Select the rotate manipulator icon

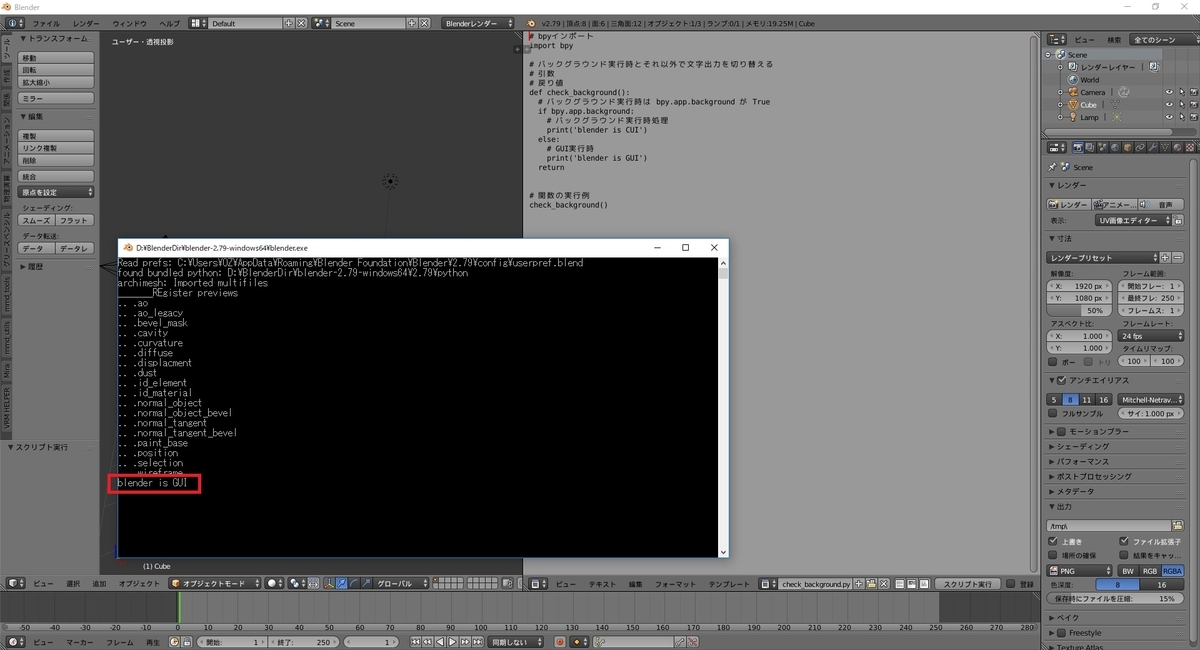click(354, 583)
